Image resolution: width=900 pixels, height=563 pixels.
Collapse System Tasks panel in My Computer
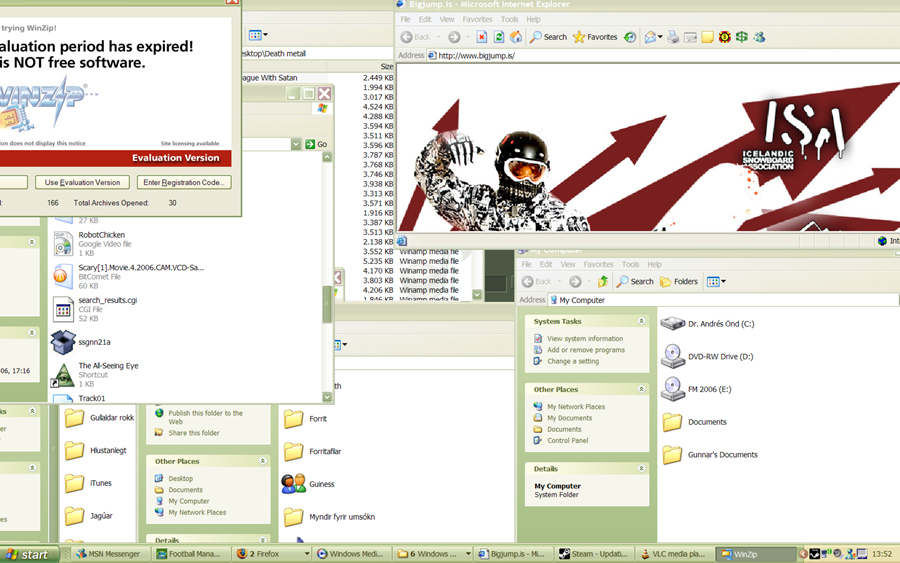pos(641,321)
